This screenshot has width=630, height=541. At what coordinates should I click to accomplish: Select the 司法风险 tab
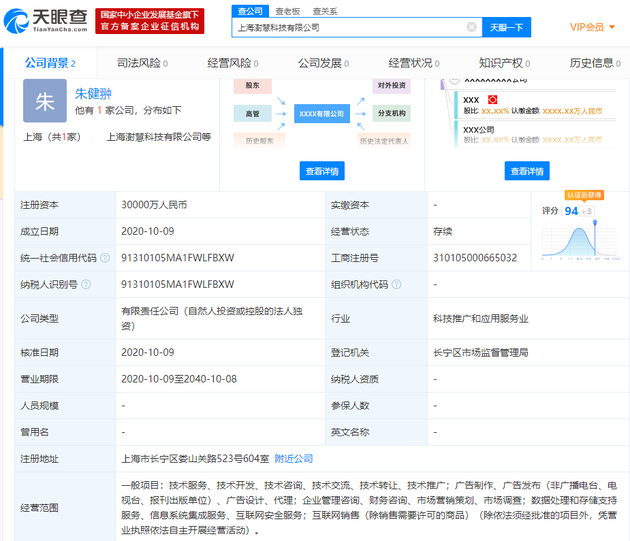pyautogui.click(x=142, y=63)
